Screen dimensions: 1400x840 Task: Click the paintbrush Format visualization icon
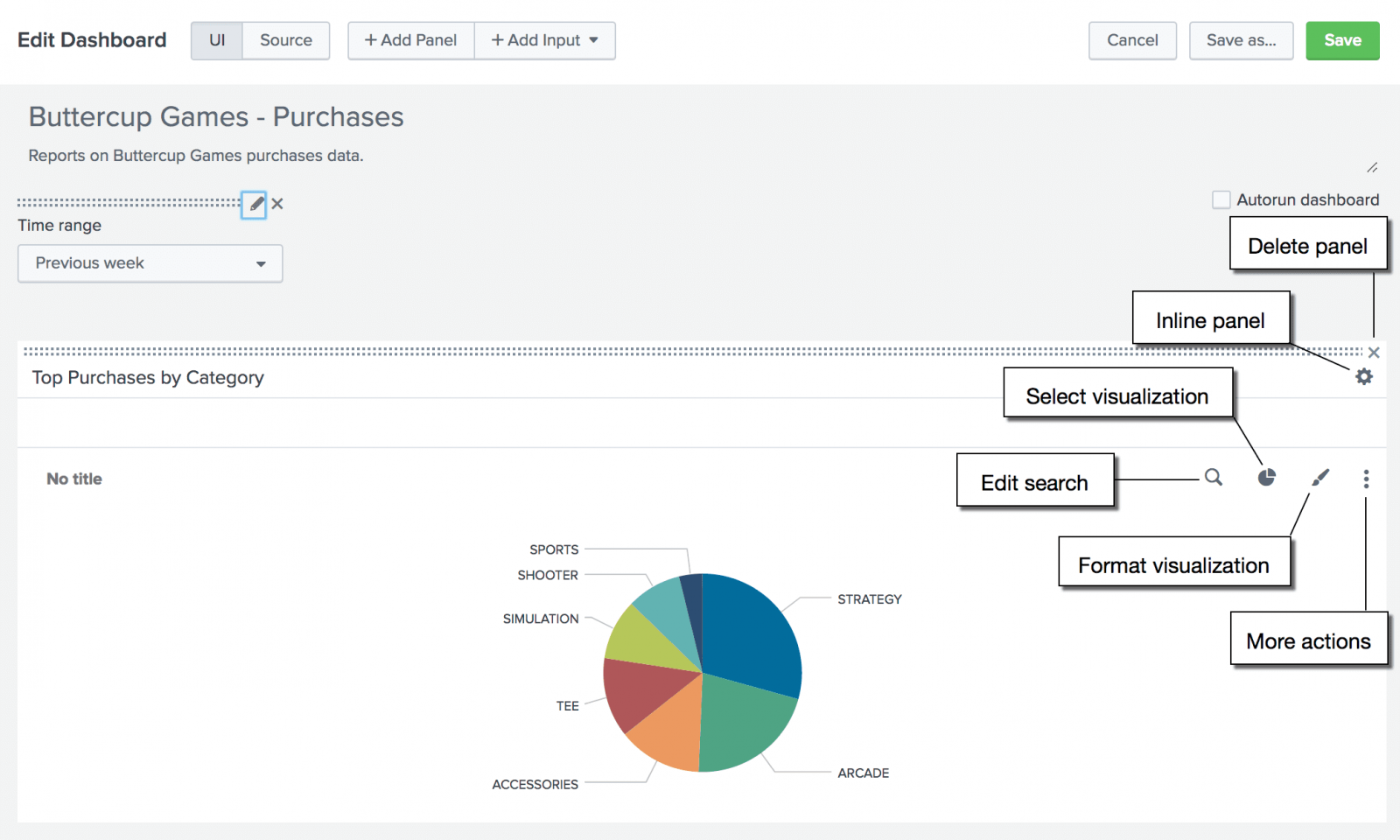[x=1320, y=477]
